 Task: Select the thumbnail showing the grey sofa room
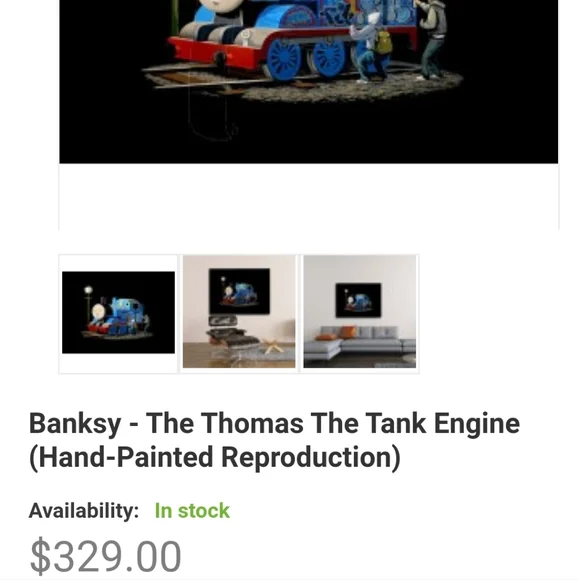360,314
